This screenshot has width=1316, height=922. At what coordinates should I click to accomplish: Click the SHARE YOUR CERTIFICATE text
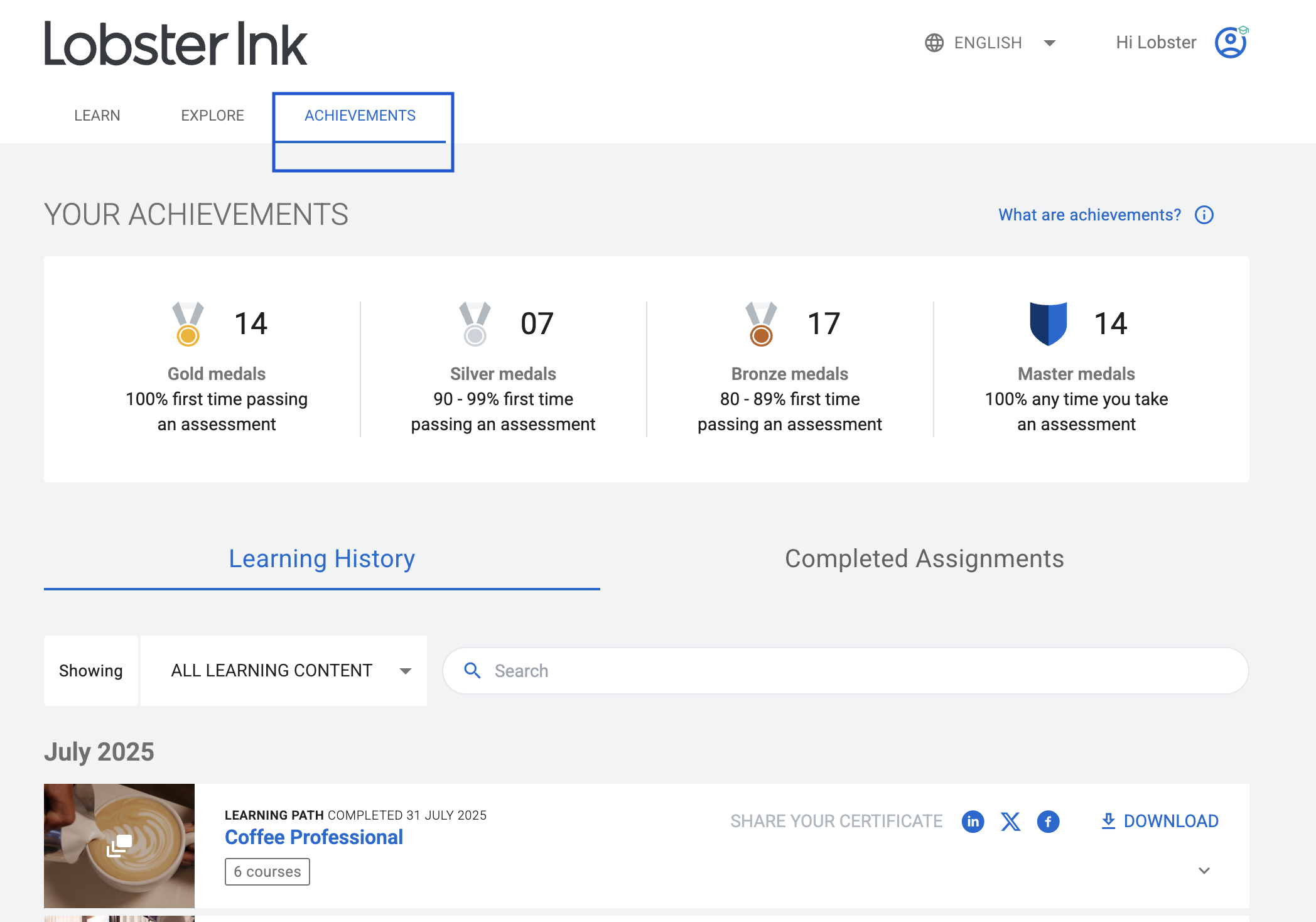click(836, 822)
